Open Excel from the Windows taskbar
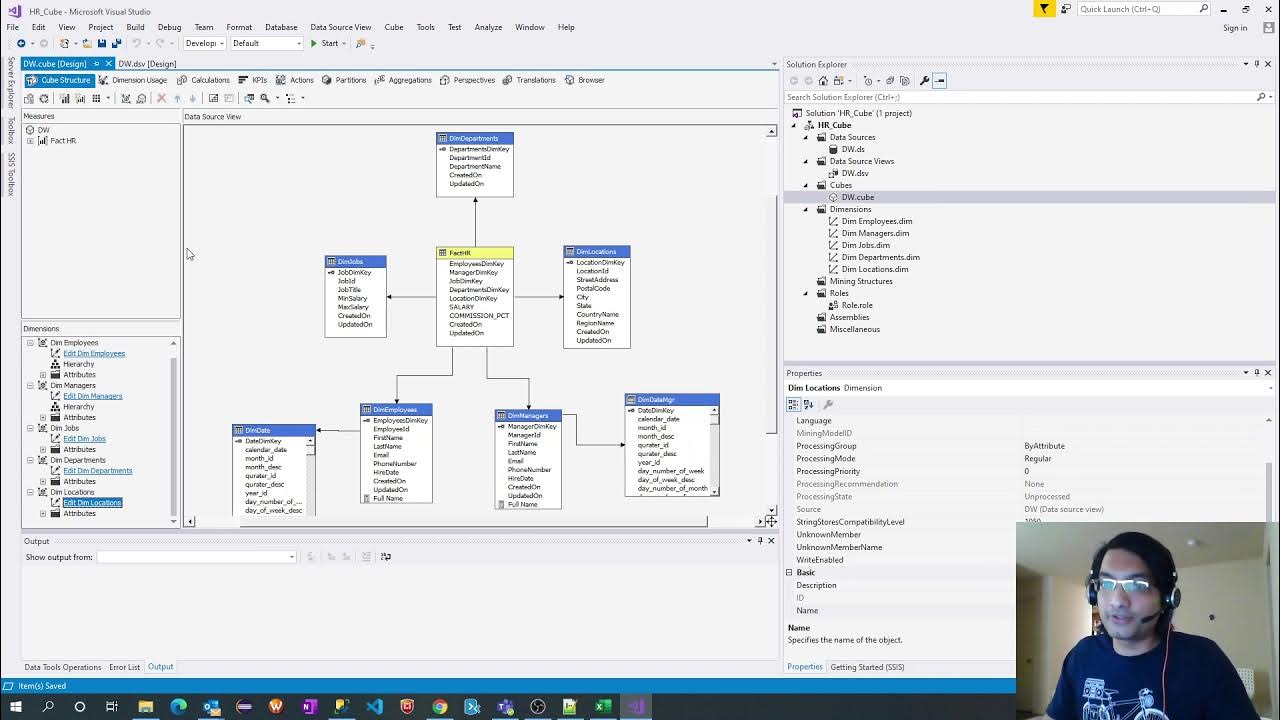The image size is (1280, 720). pyautogui.click(x=603, y=707)
